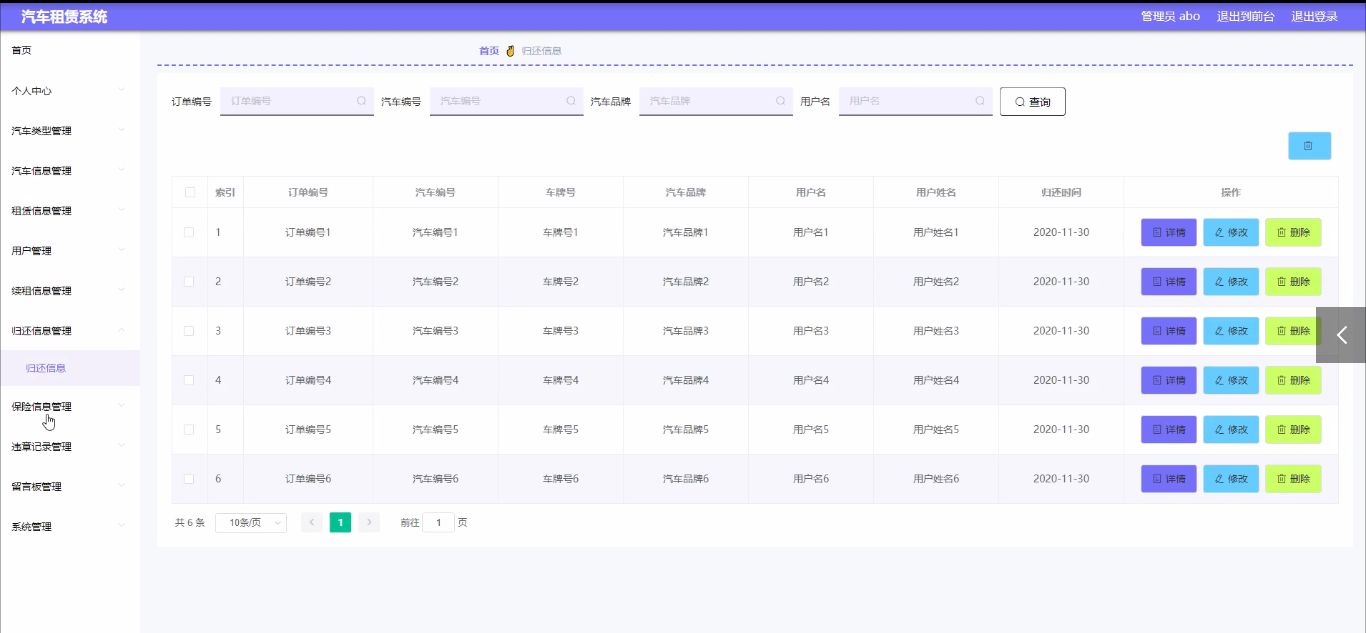Click 详情 for 订单编号1
This screenshot has height=633, width=1366.
coord(1169,232)
